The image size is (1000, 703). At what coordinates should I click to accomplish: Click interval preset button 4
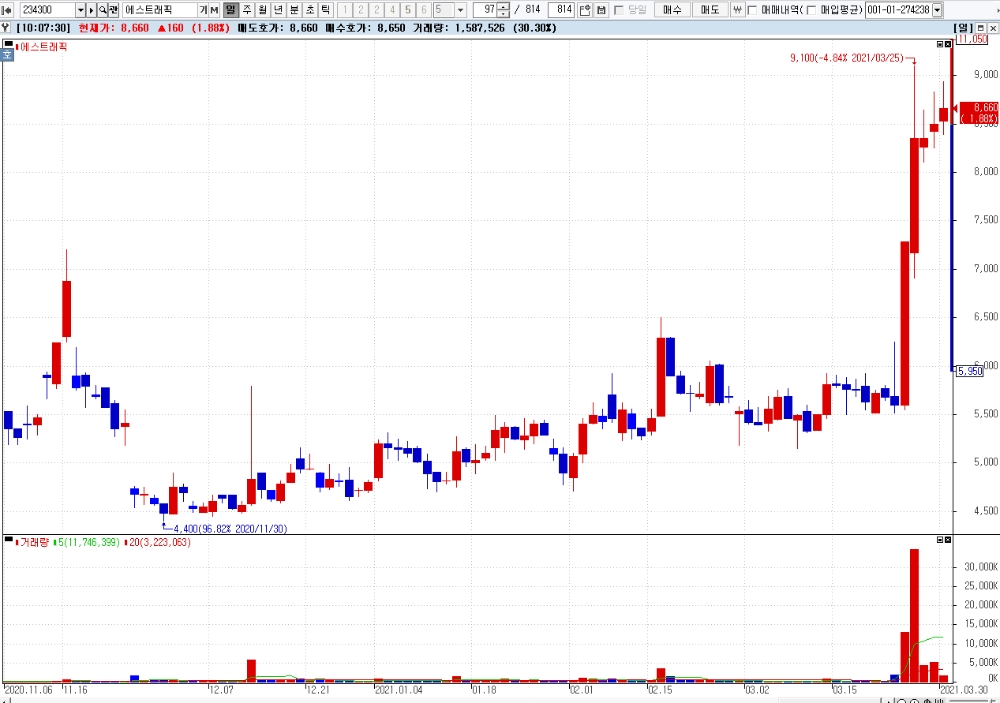point(392,10)
